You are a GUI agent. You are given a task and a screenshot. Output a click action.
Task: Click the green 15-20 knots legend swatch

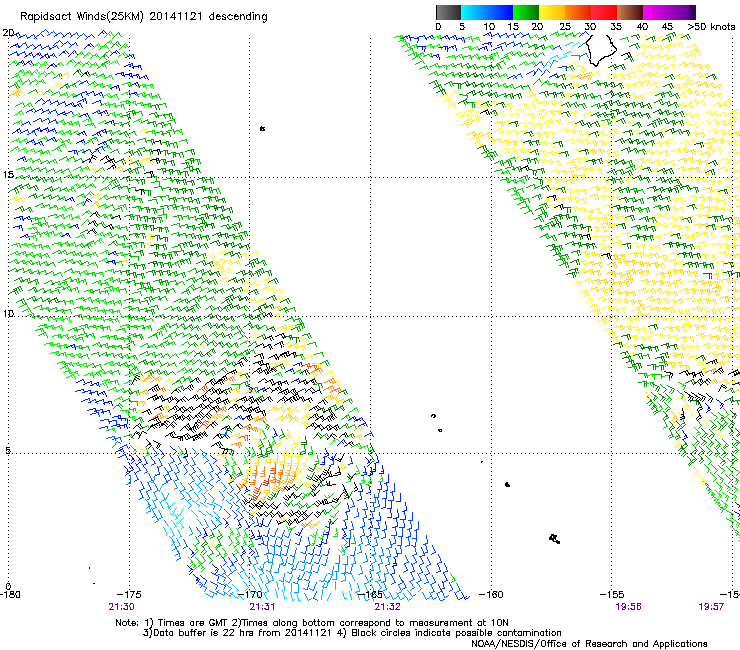526,12
